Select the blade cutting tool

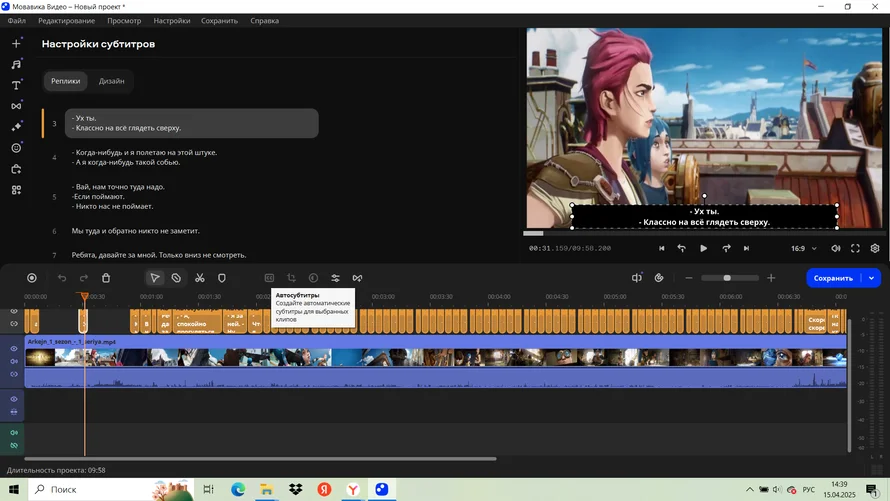click(176, 278)
